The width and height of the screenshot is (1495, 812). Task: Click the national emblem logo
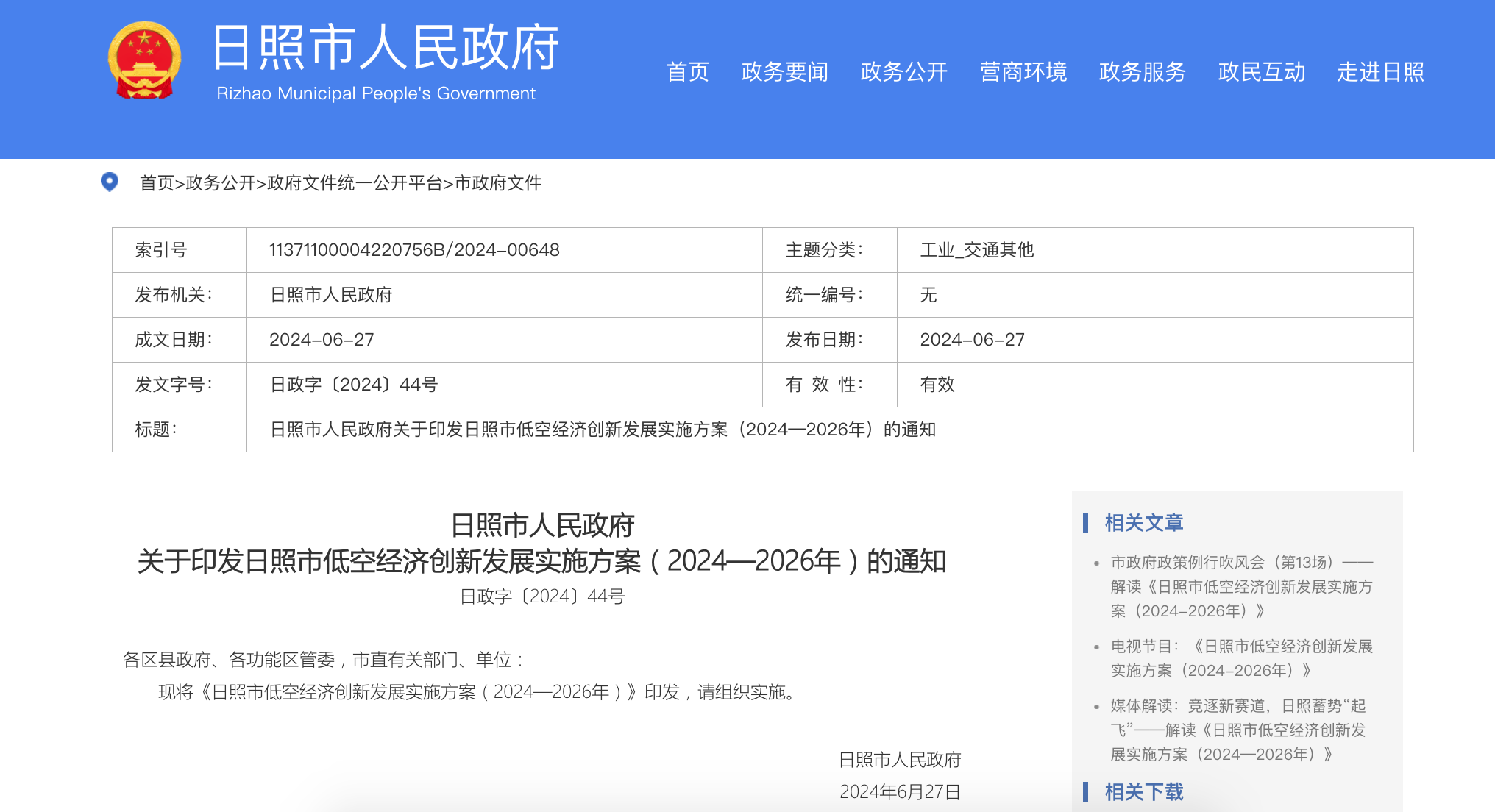145,63
